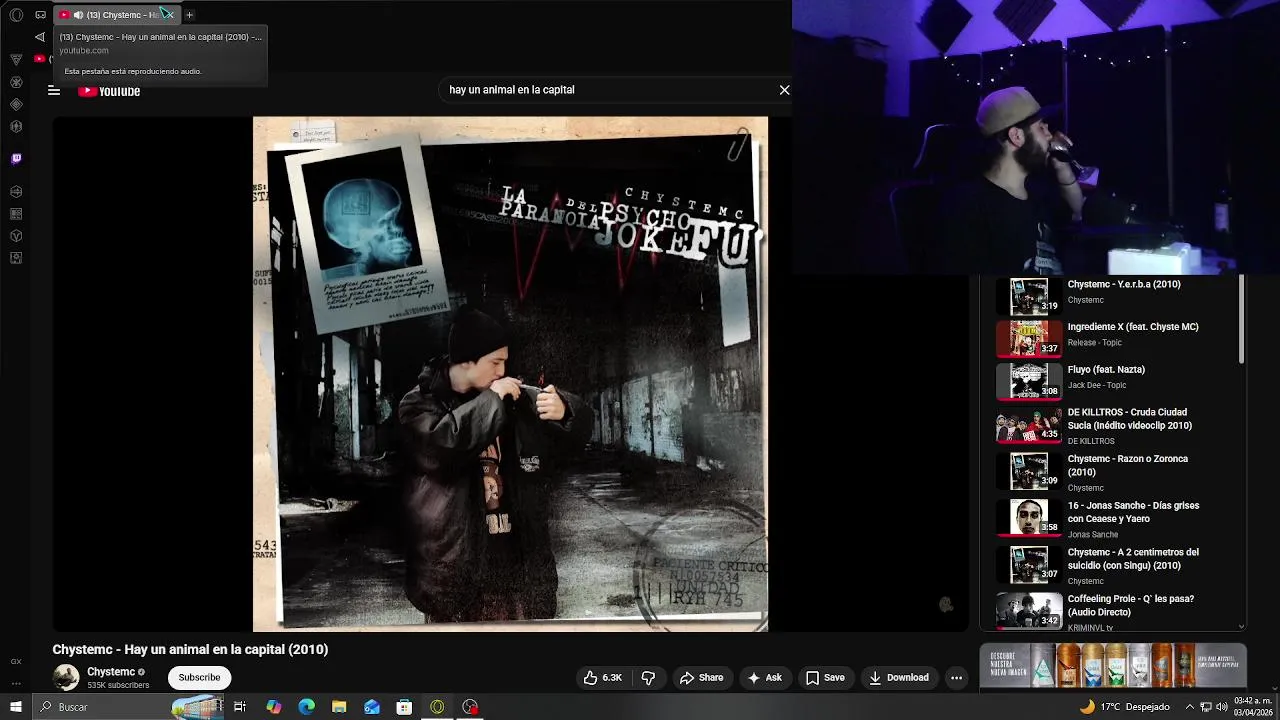The image size is (1280, 720).
Task: Open the Jonas Sanche thumbnail showing 3:58
Action: [x=1029, y=517]
